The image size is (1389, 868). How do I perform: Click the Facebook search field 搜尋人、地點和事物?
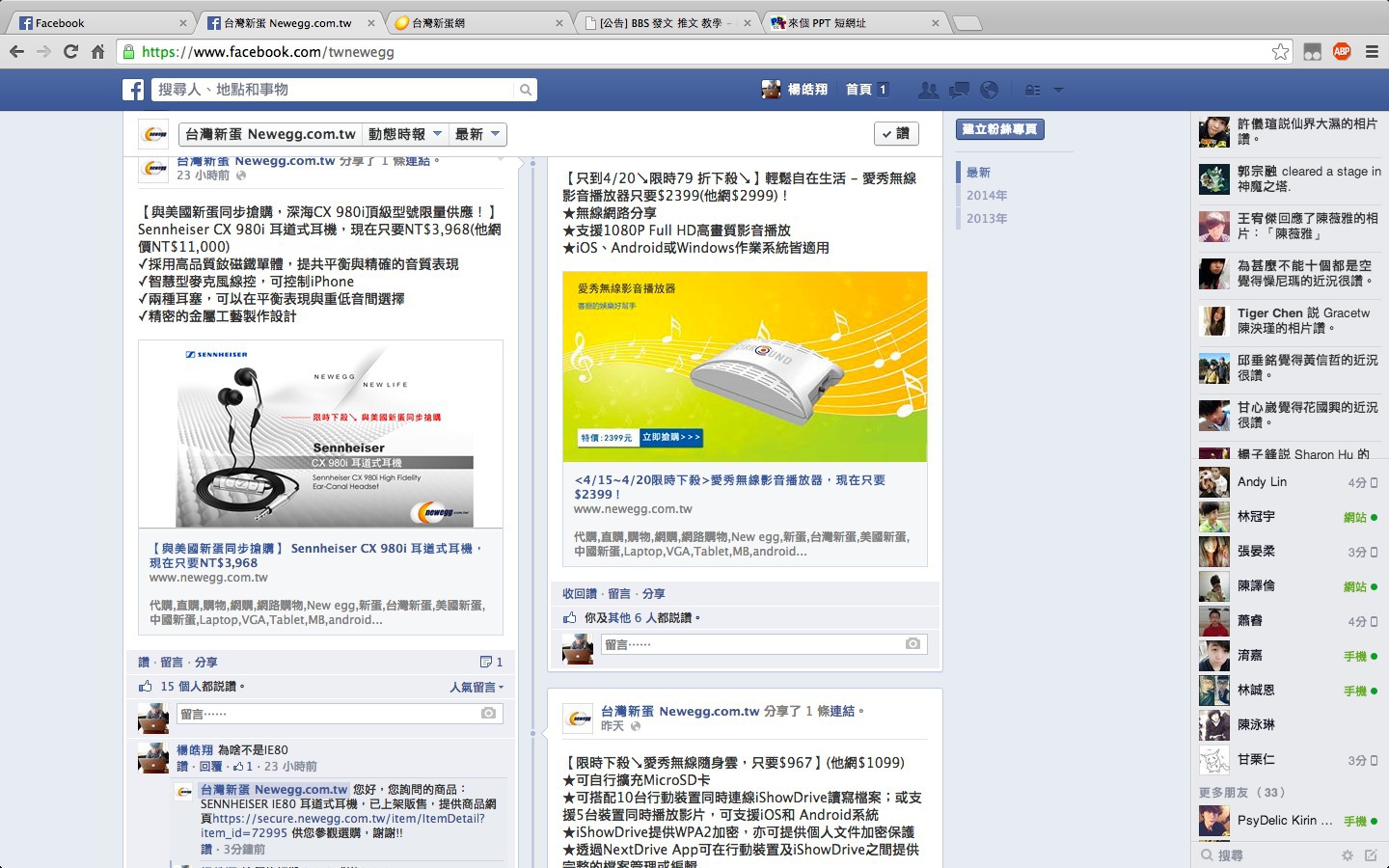335,90
